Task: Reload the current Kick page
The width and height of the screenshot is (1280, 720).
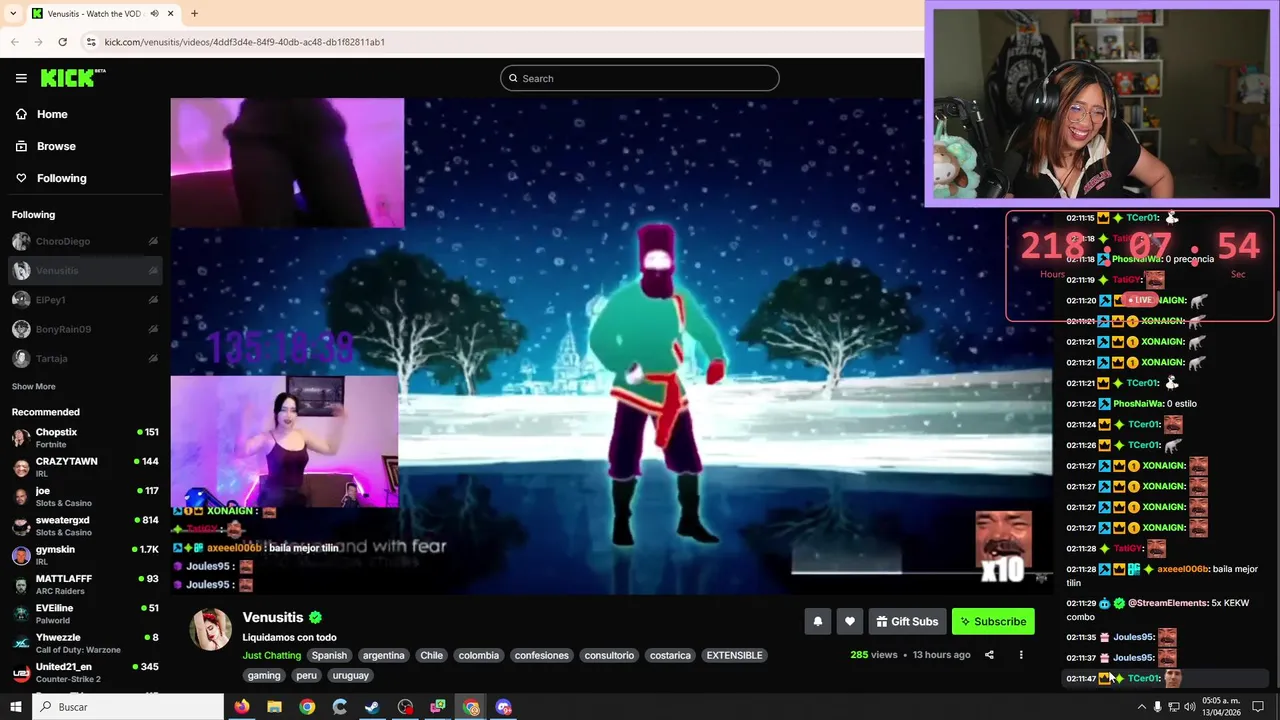Action: 62,42
